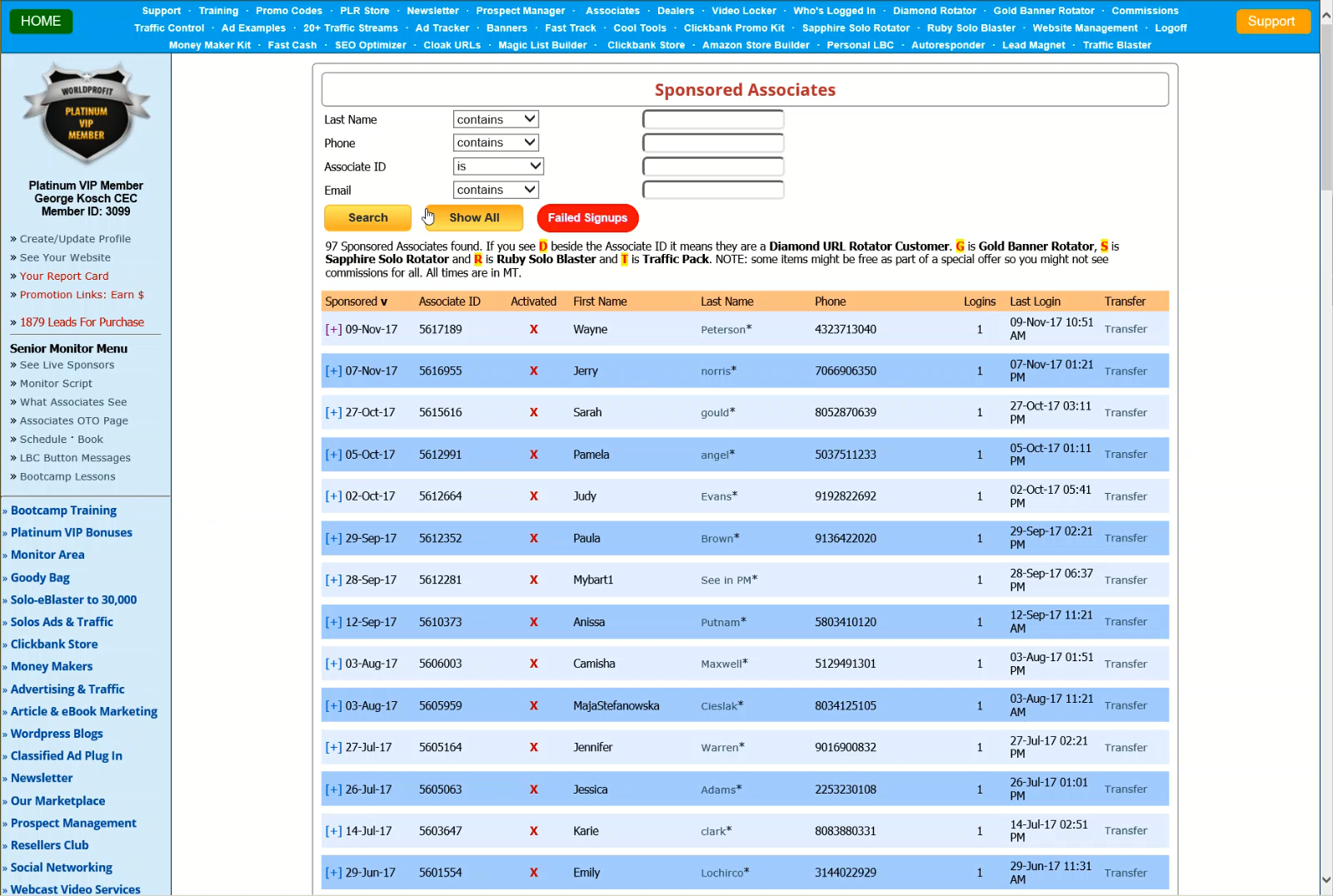Click the orange Support button
This screenshot has height=896, width=1333.
pos(1271,22)
